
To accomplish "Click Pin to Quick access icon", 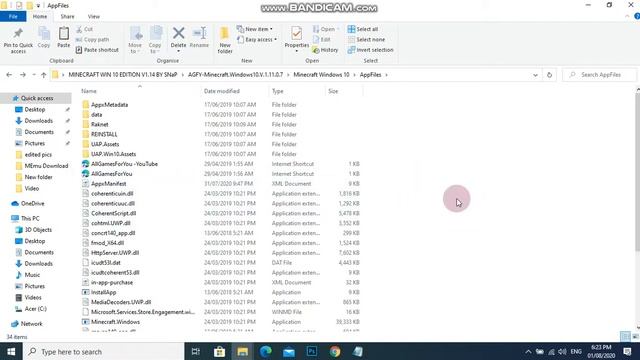I will point(18,33).
